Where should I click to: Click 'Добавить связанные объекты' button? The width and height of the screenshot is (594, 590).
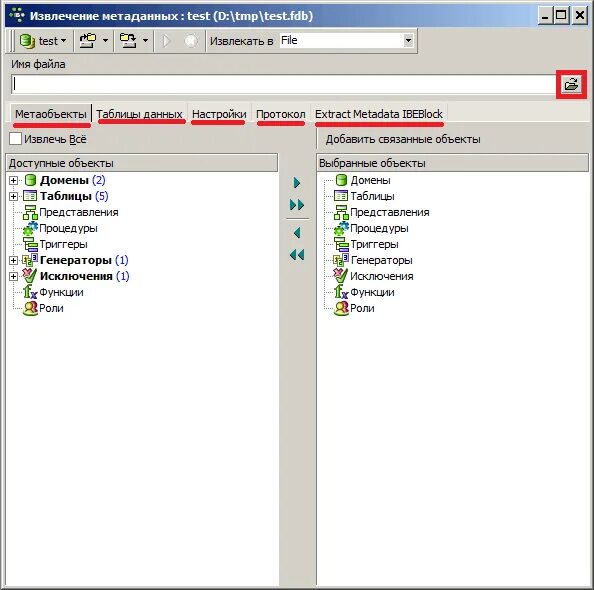click(403, 139)
